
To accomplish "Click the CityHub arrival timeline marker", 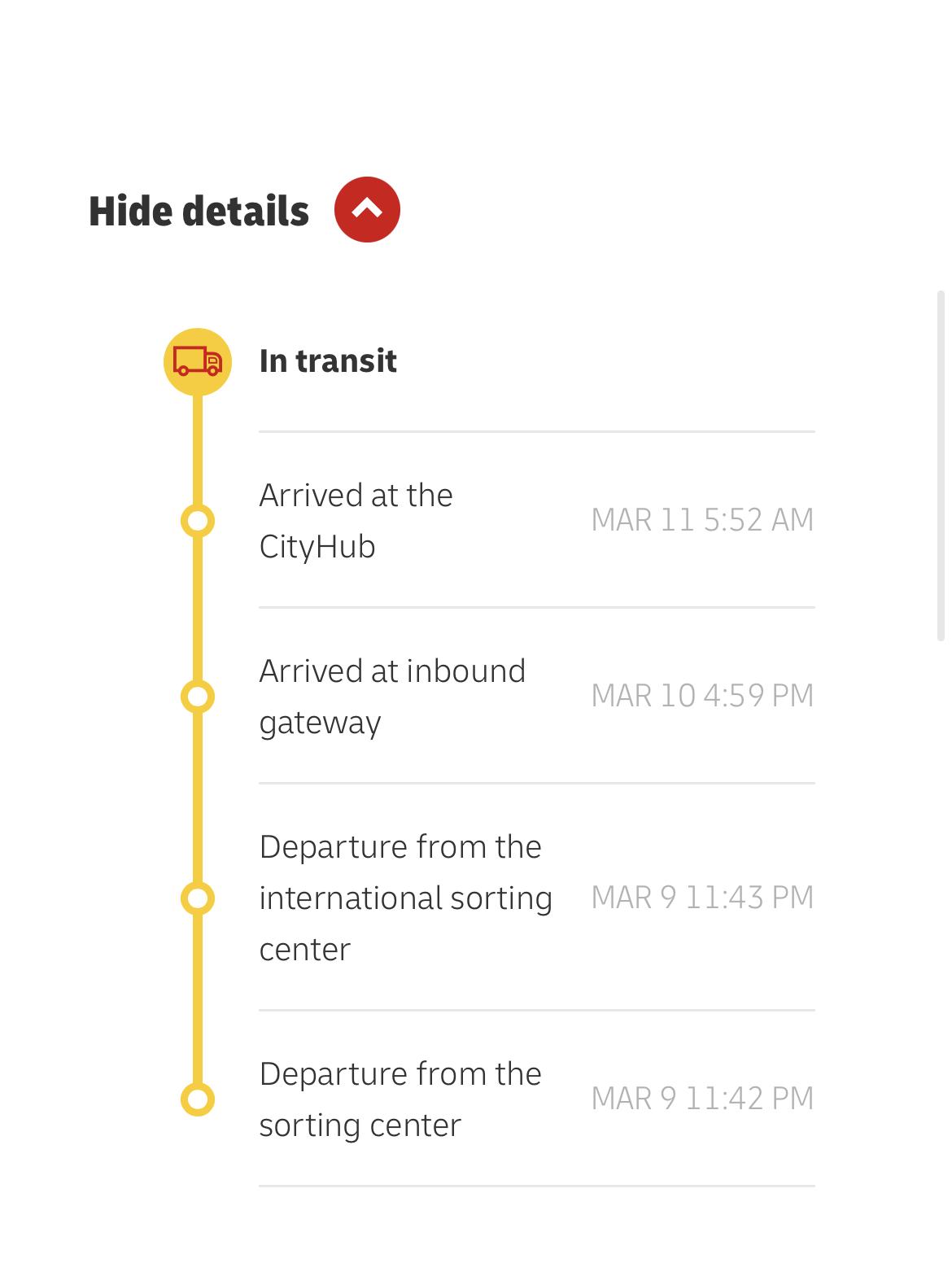I will pos(198,521).
